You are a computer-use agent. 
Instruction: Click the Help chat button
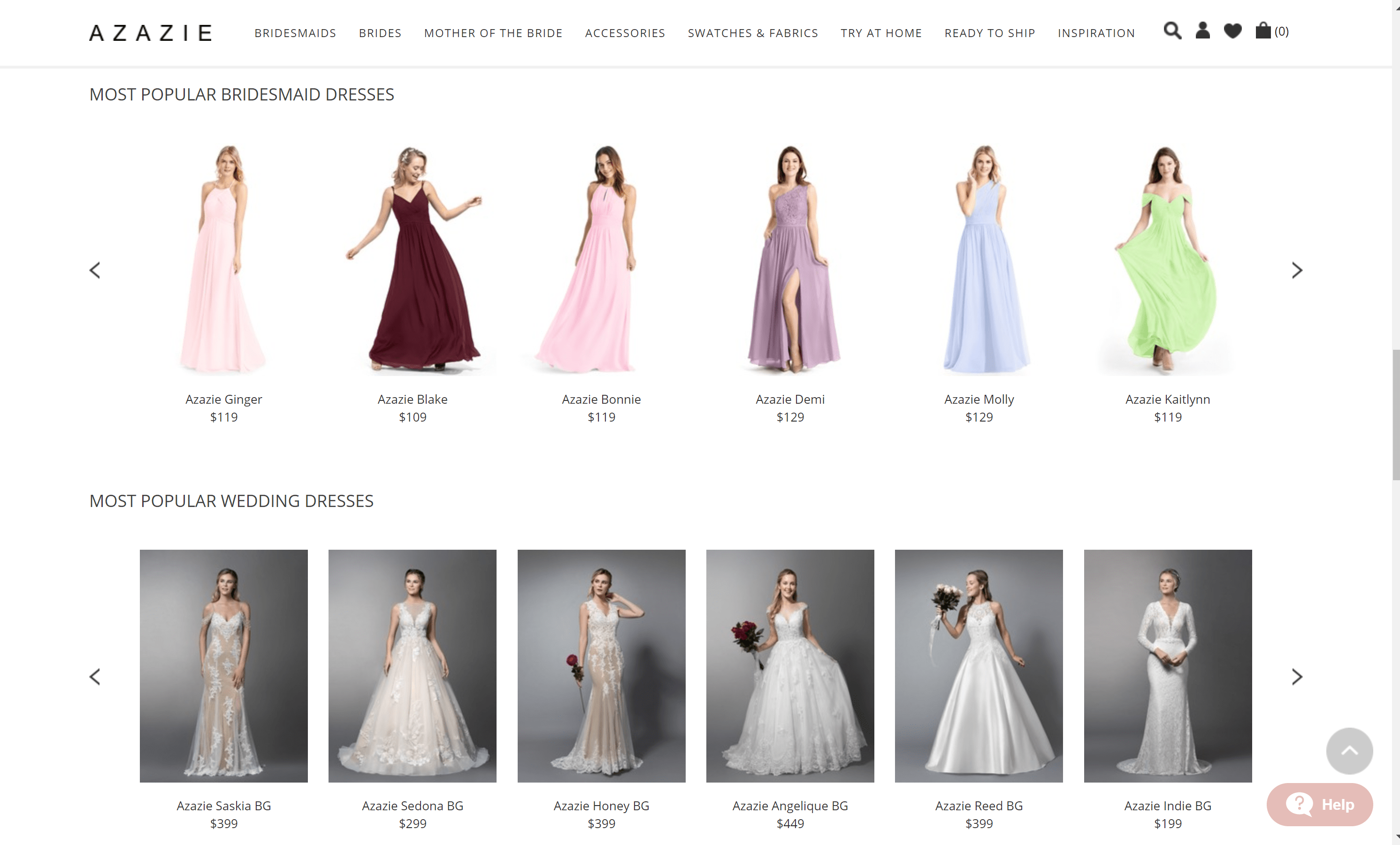pyautogui.click(x=1319, y=805)
